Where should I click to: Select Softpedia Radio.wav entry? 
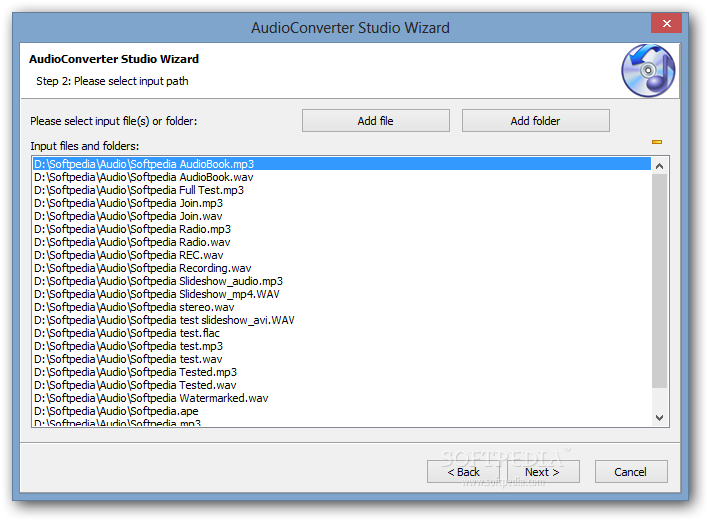click(x=342, y=242)
